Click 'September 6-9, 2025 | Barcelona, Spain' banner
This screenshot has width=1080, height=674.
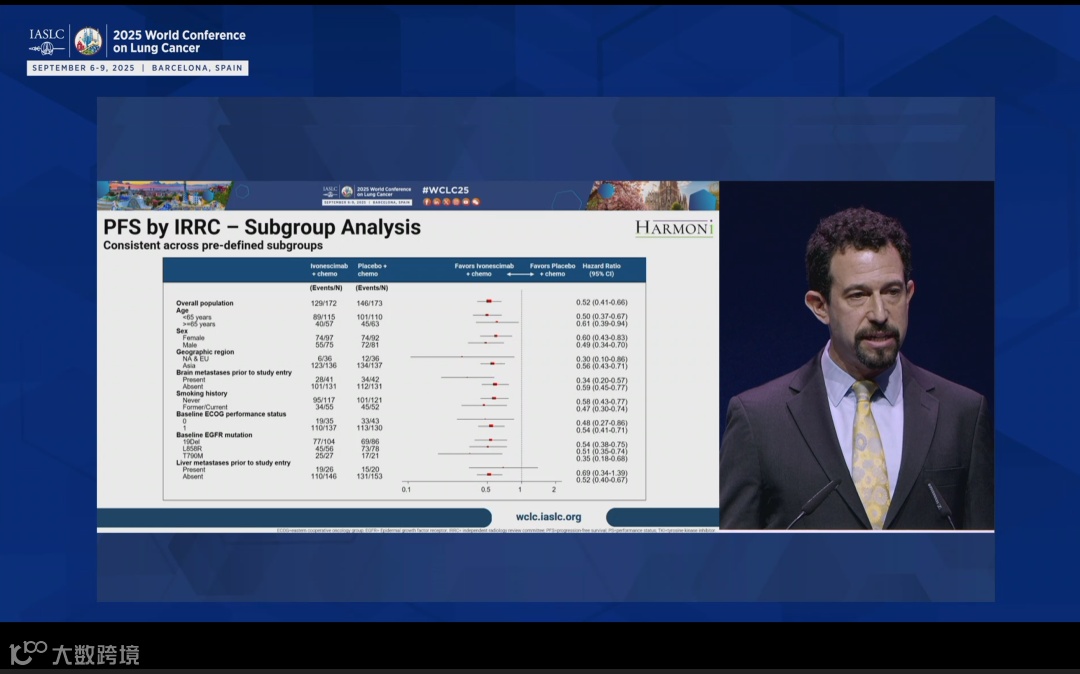(137, 68)
